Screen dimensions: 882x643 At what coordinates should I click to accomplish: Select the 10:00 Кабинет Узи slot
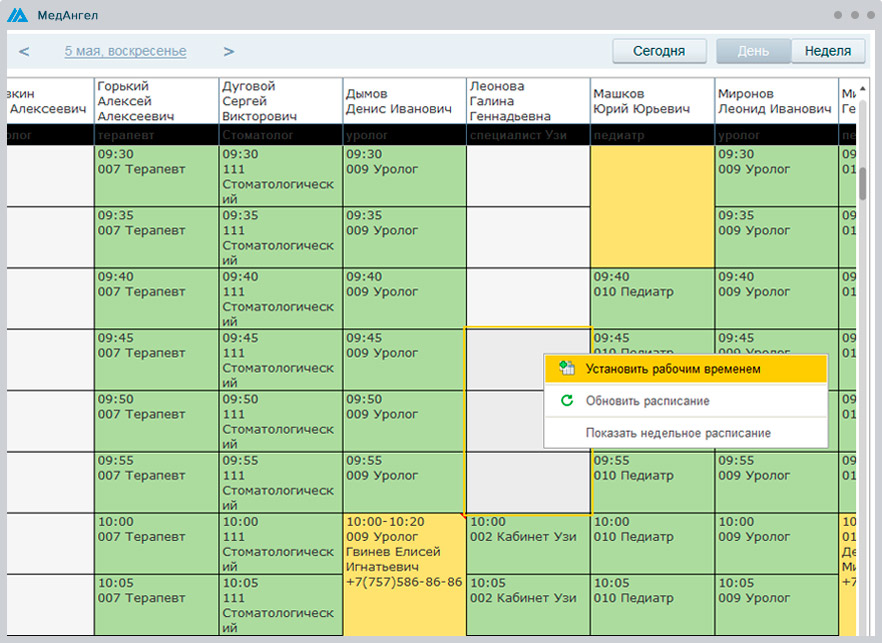528,543
